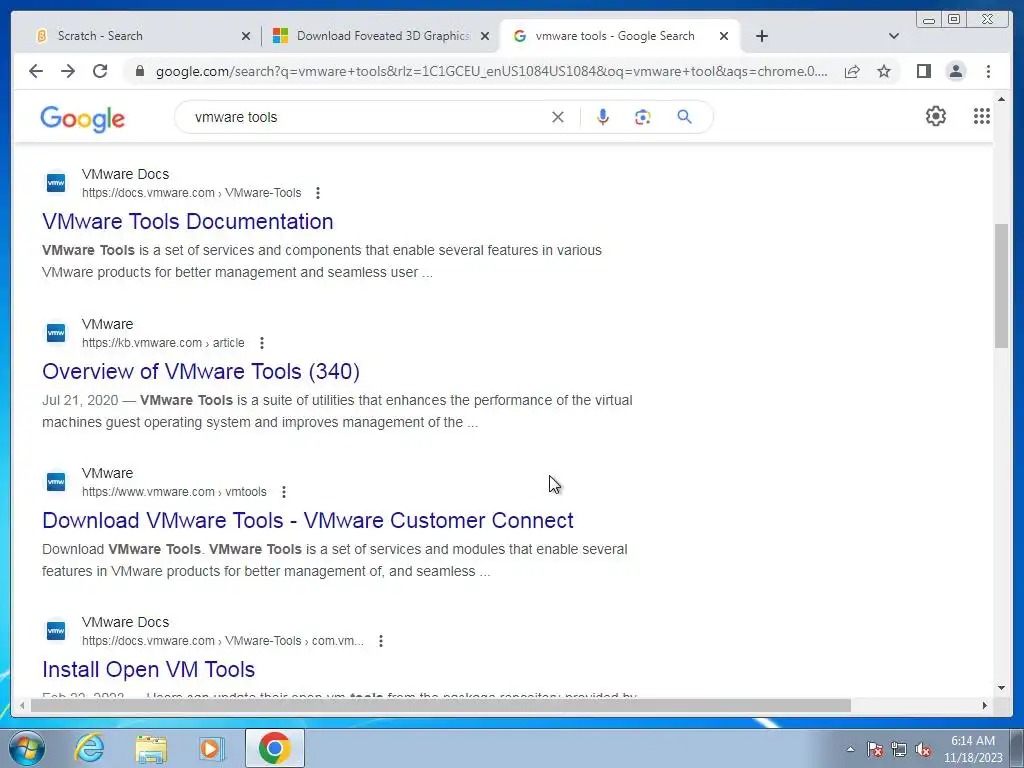Go forward to the next page
This screenshot has width=1024, height=768.
click(x=68, y=71)
